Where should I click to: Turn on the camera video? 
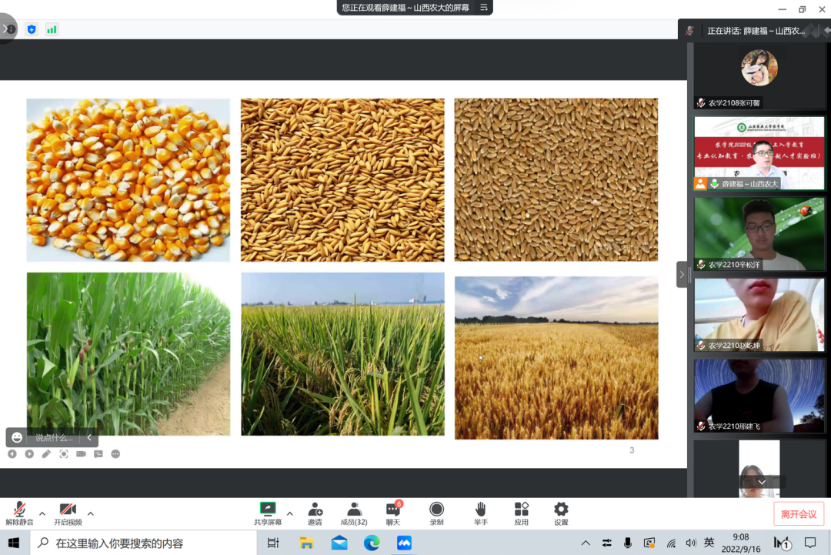pos(68,511)
